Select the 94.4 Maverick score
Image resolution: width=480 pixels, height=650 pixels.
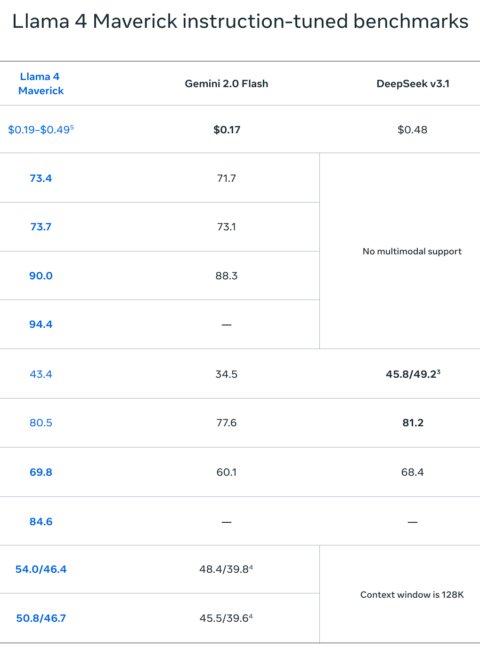point(41,324)
